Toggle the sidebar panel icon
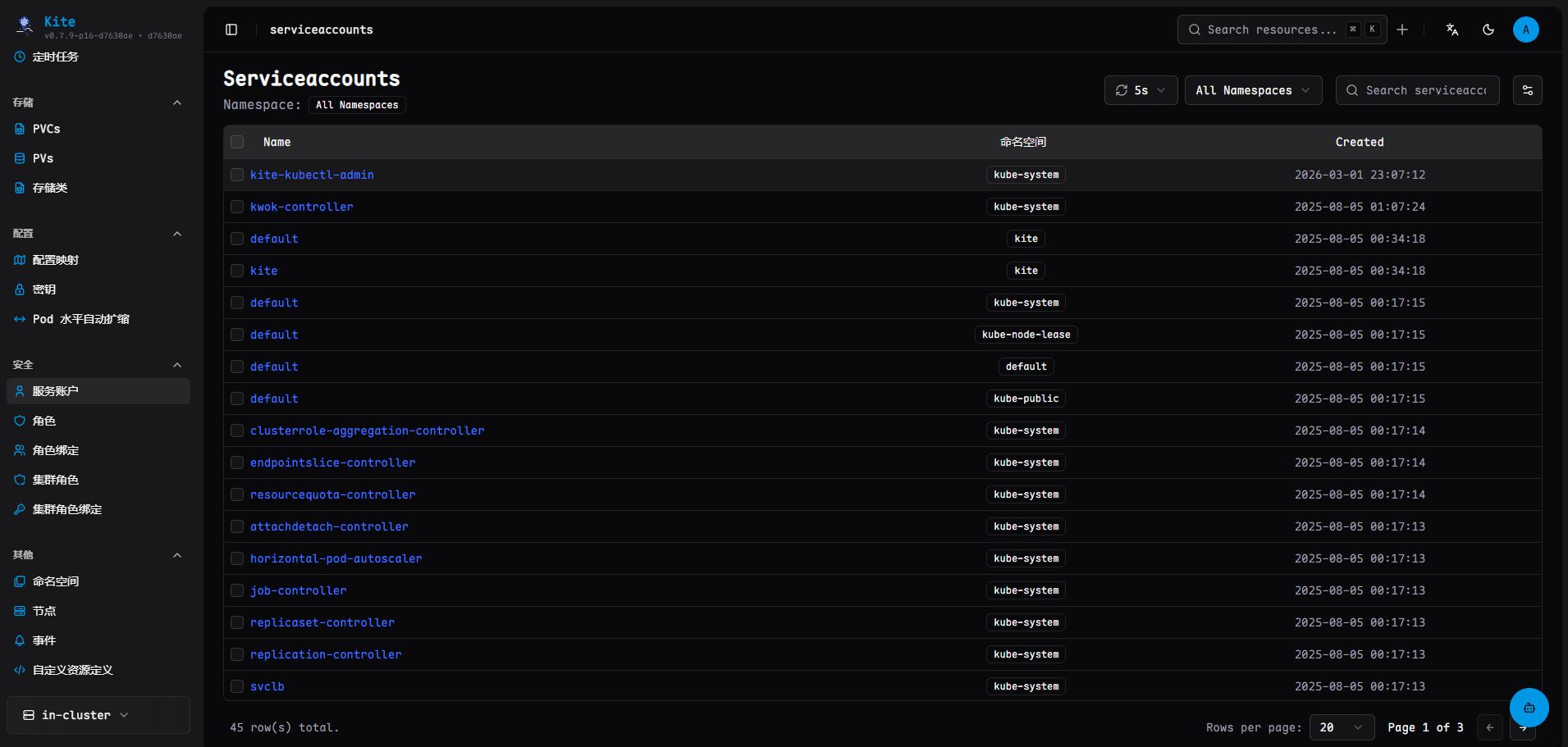 point(231,30)
